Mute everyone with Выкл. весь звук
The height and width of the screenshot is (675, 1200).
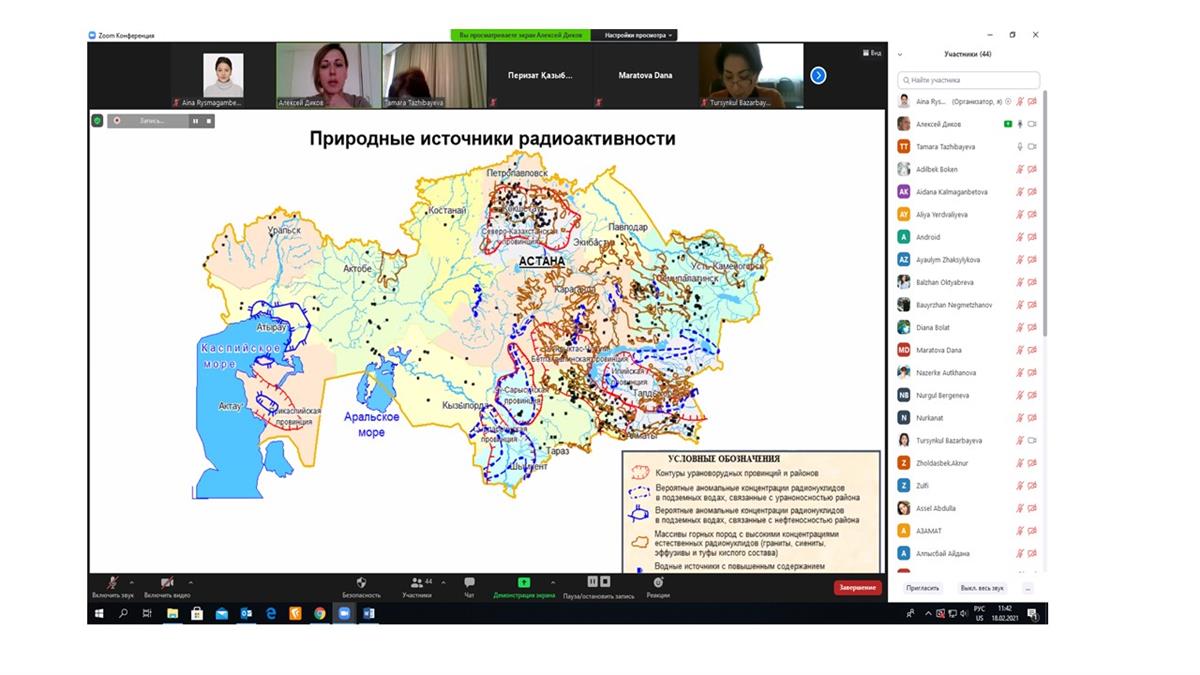(981, 588)
